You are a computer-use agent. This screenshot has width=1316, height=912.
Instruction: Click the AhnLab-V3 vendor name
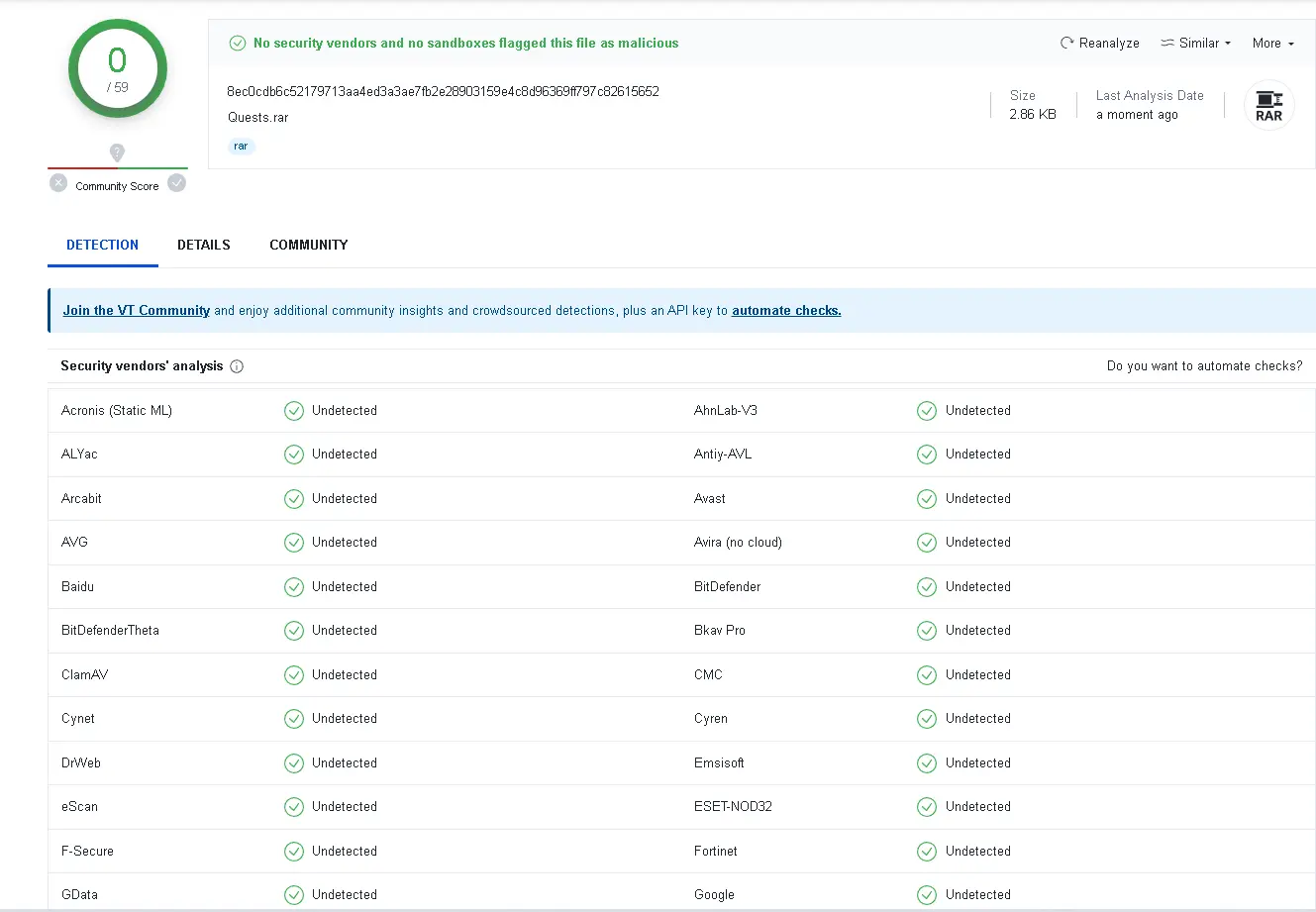[x=726, y=410]
